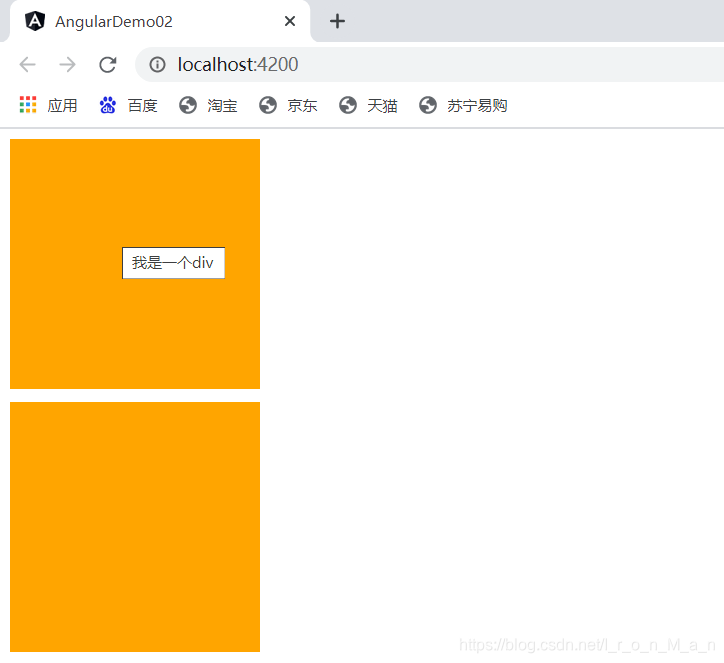Click the browser back arrow
Viewport: 724px width, 663px height.
pyautogui.click(x=28, y=65)
